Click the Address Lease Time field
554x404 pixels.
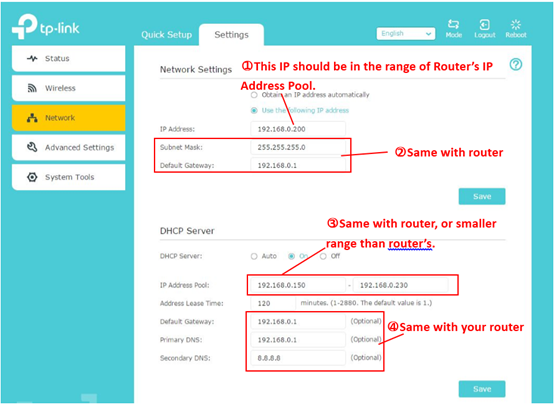[x=273, y=303]
